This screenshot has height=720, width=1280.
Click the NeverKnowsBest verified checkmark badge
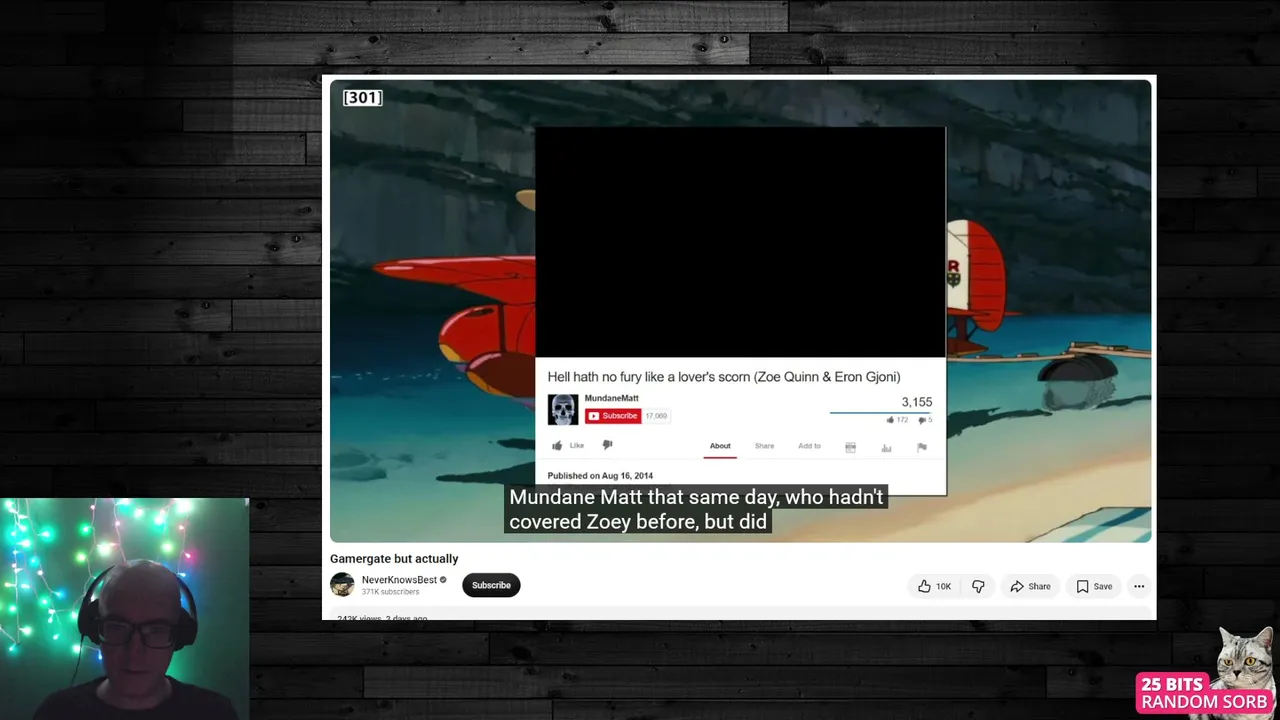[x=443, y=580]
